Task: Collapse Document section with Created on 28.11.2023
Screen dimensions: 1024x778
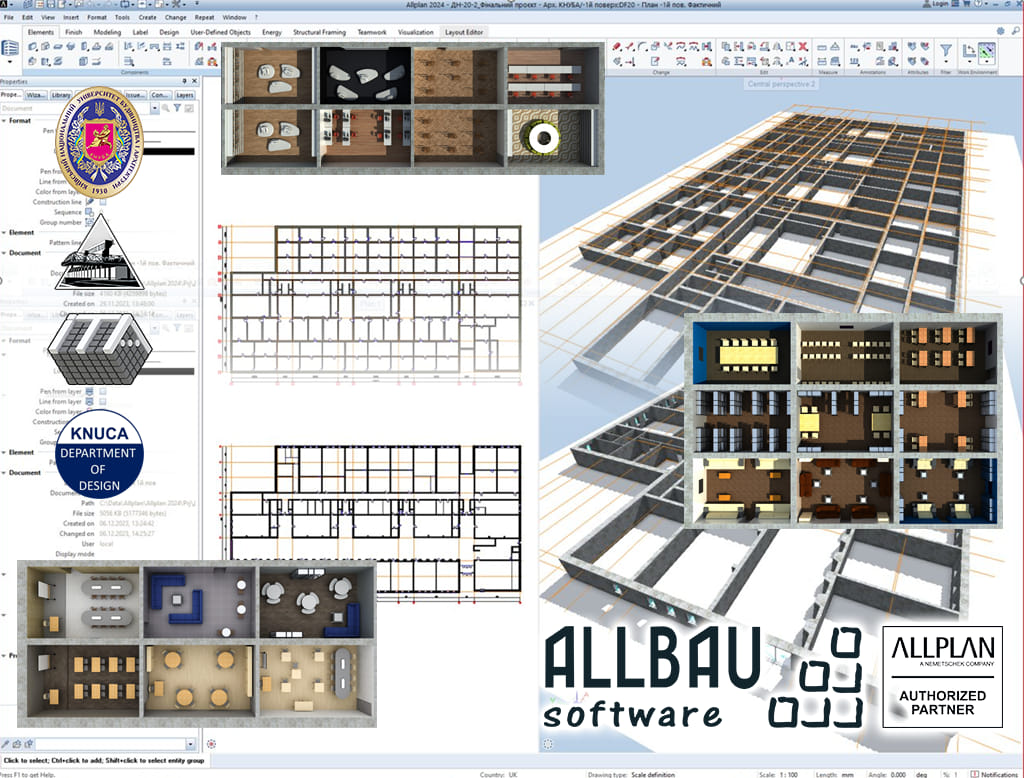Action: pos(4,253)
